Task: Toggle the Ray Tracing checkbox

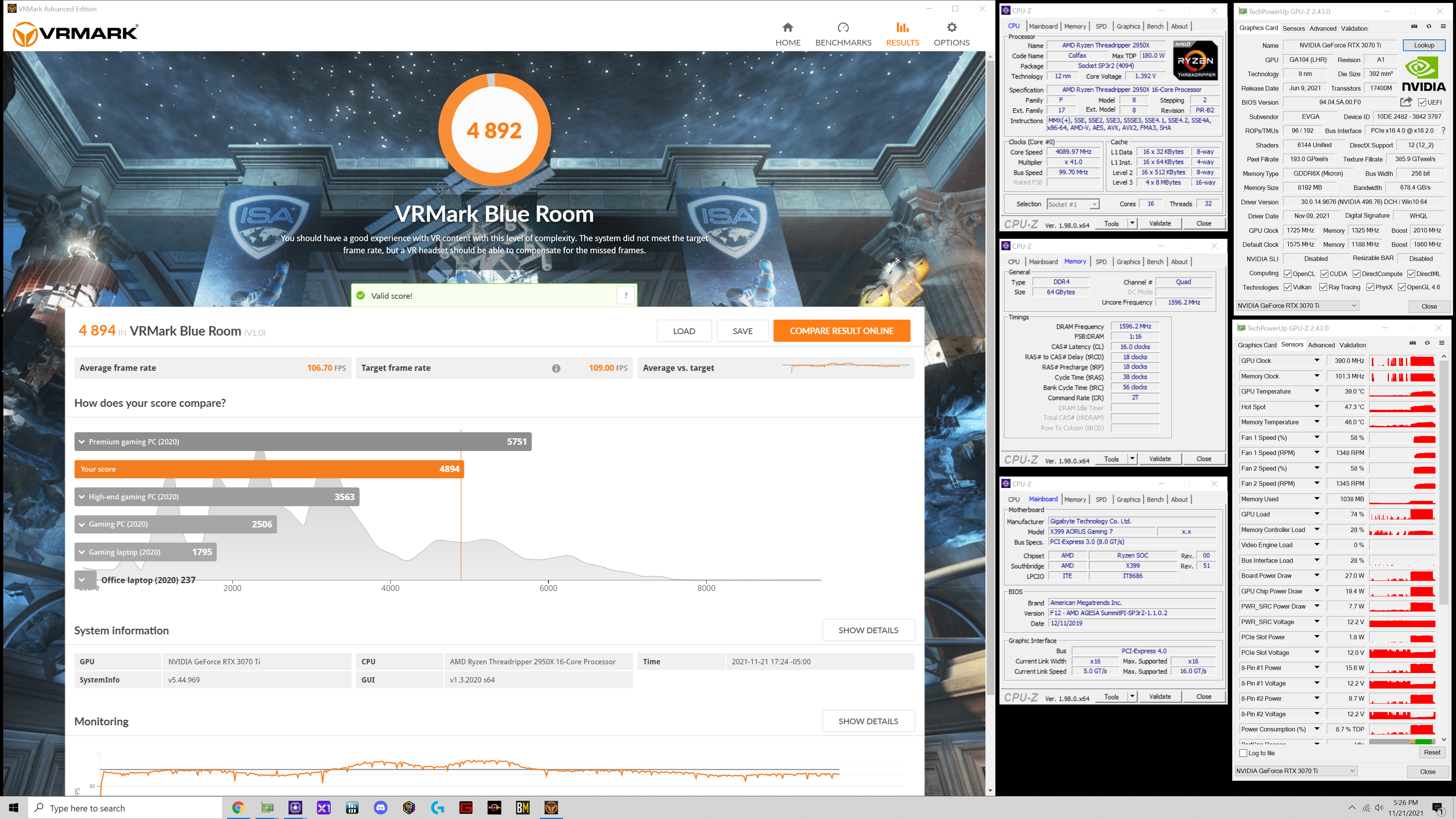Action: pos(1323,287)
